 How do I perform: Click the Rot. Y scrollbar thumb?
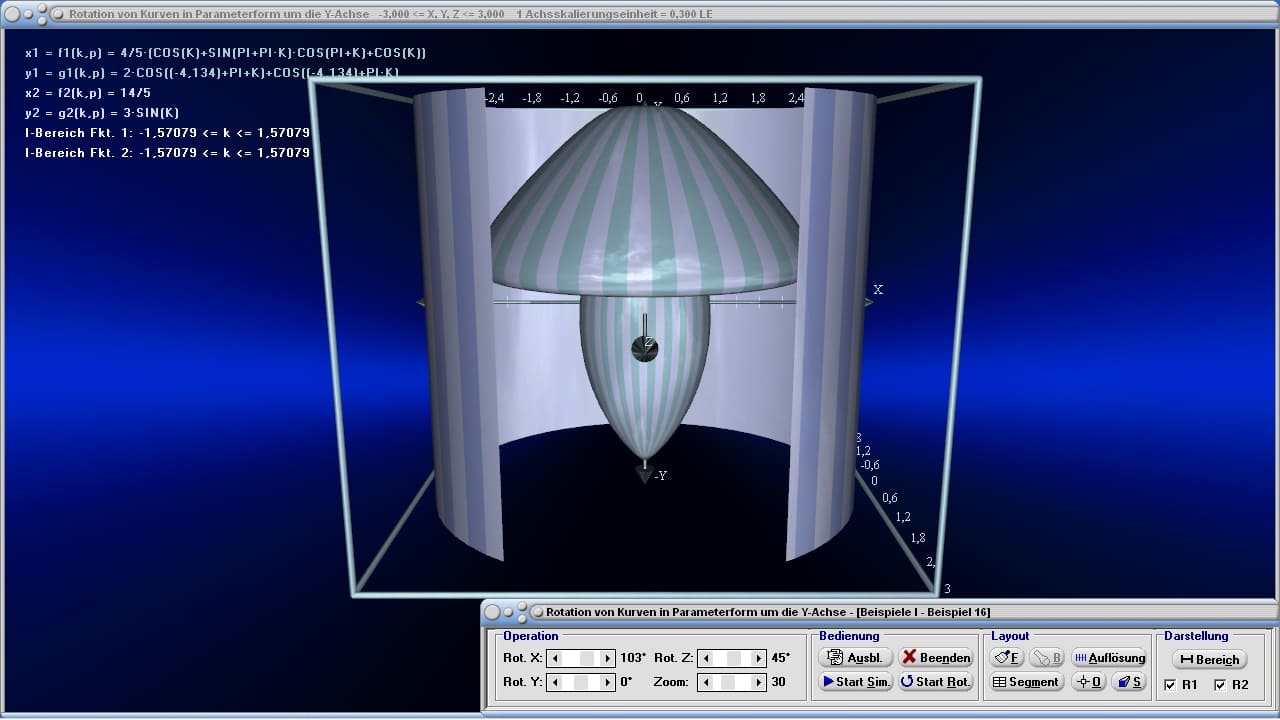[x=581, y=682]
